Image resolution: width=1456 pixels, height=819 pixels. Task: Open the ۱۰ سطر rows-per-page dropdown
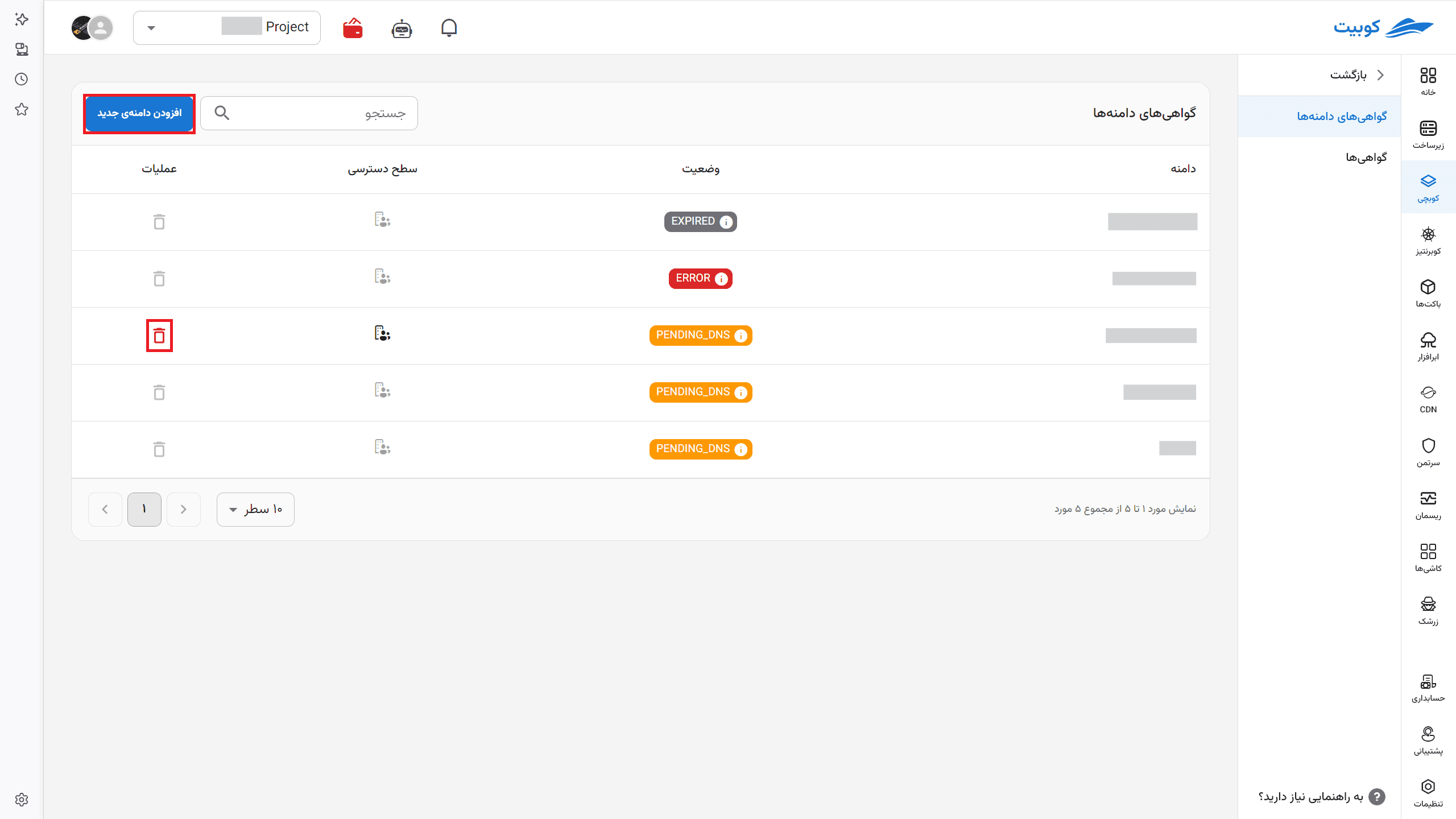tap(255, 509)
